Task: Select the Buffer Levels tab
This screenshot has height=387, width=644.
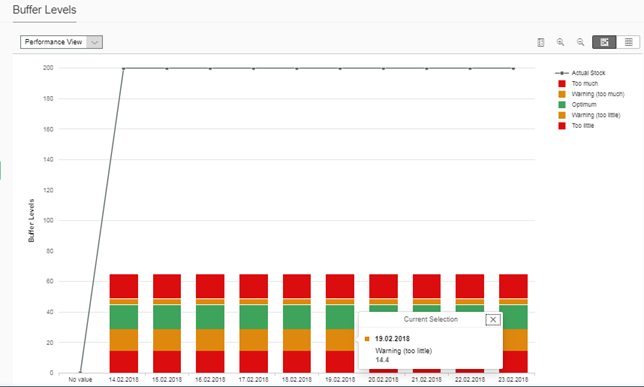Action: click(44, 10)
